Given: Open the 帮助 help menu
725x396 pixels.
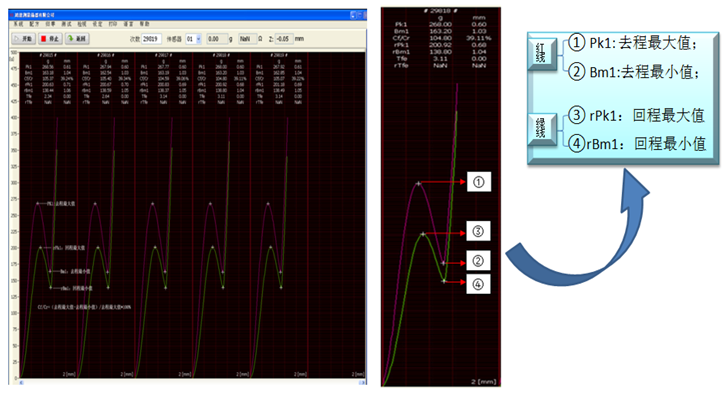Looking at the screenshot, I should (144, 24).
